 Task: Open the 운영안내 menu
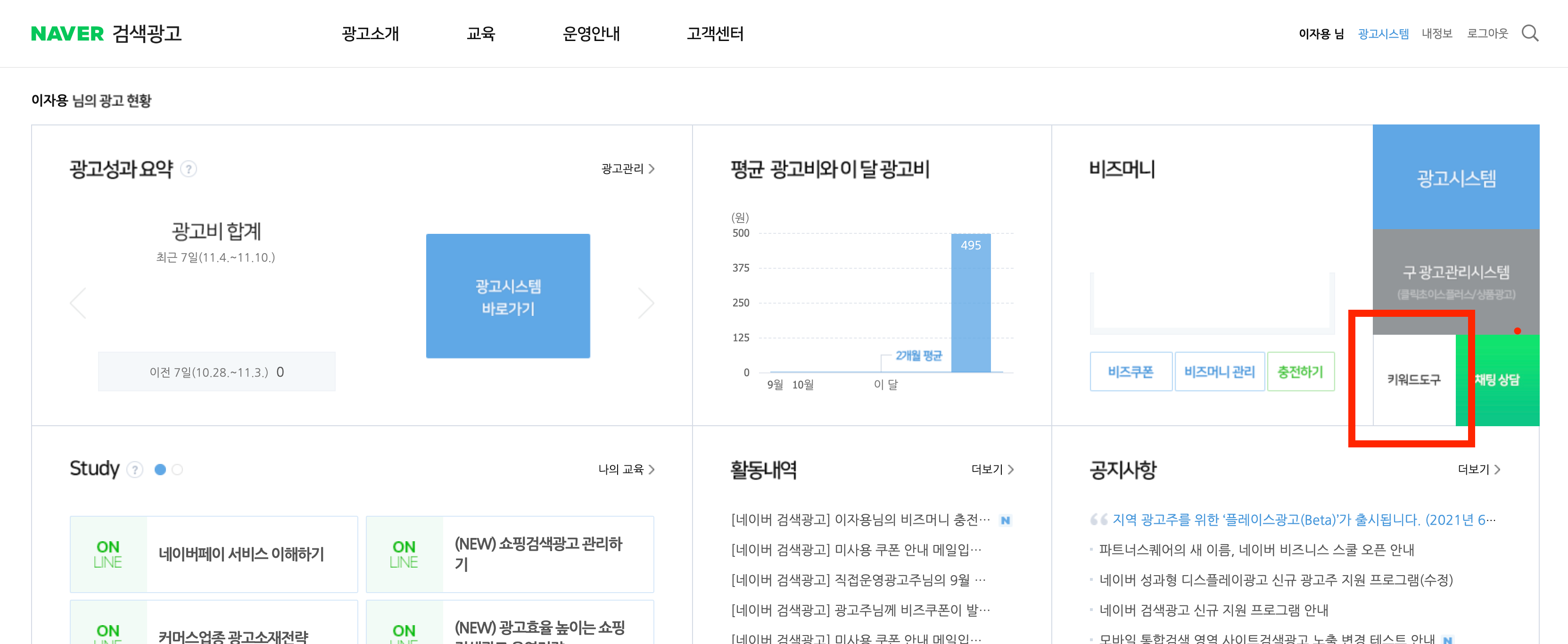[591, 33]
